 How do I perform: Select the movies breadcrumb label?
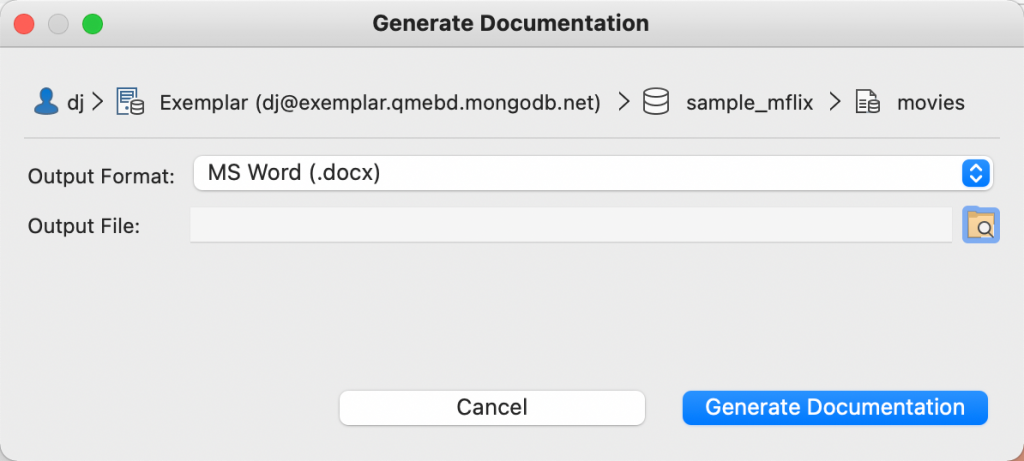931,103
